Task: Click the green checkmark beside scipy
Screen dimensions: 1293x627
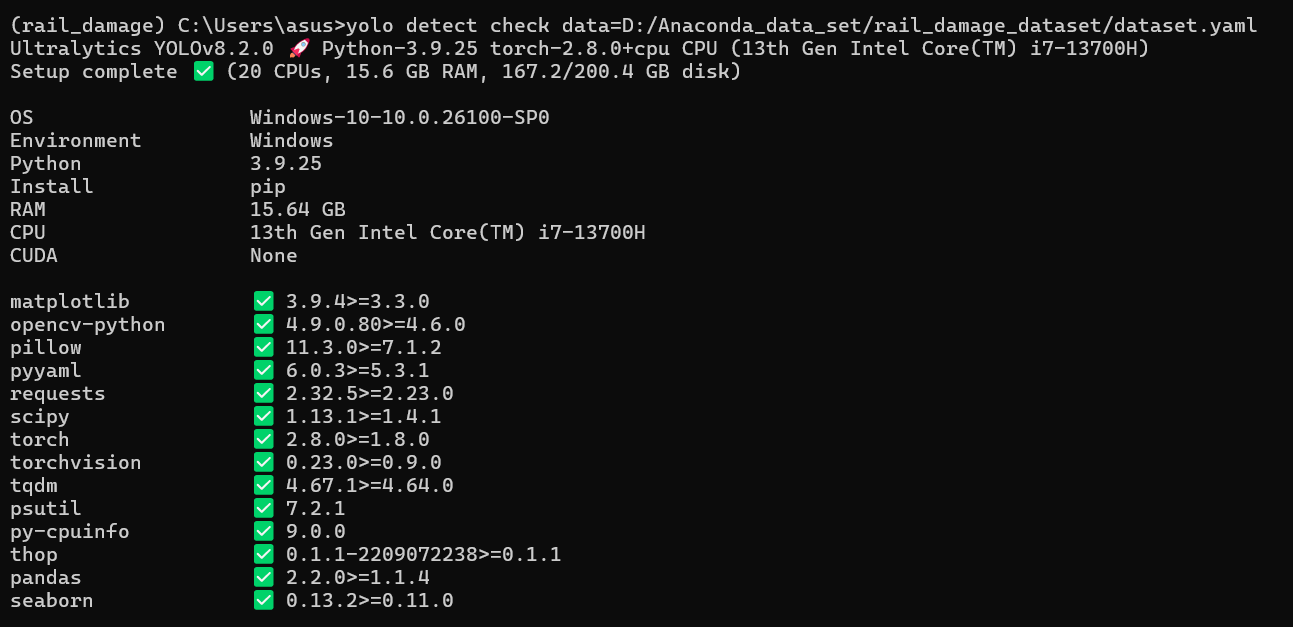Action: [263, 416]
